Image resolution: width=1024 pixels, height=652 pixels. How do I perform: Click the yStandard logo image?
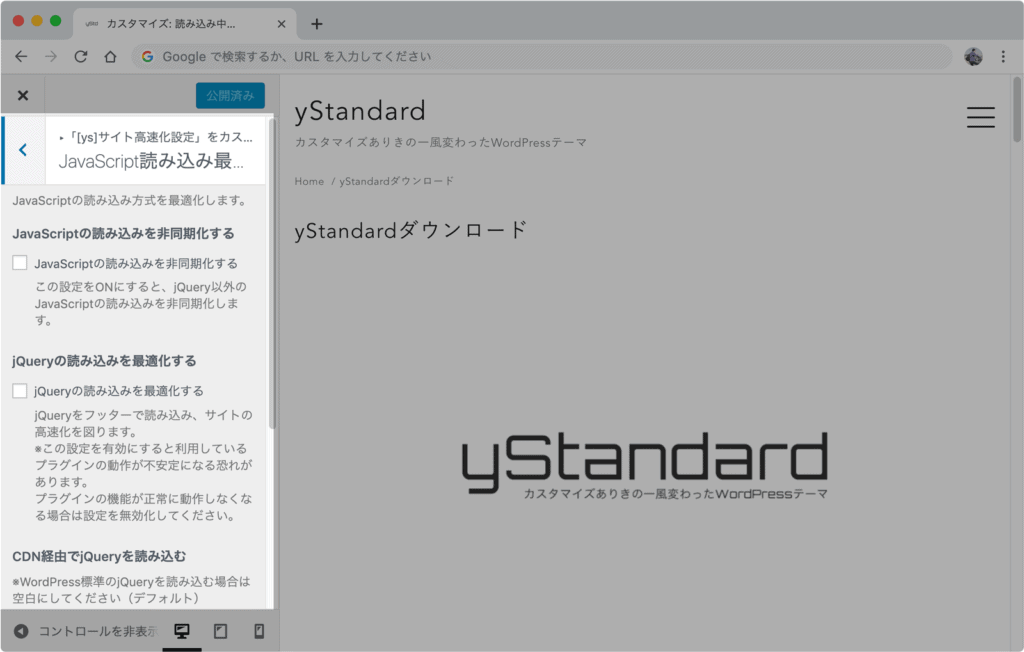point(645,465)
